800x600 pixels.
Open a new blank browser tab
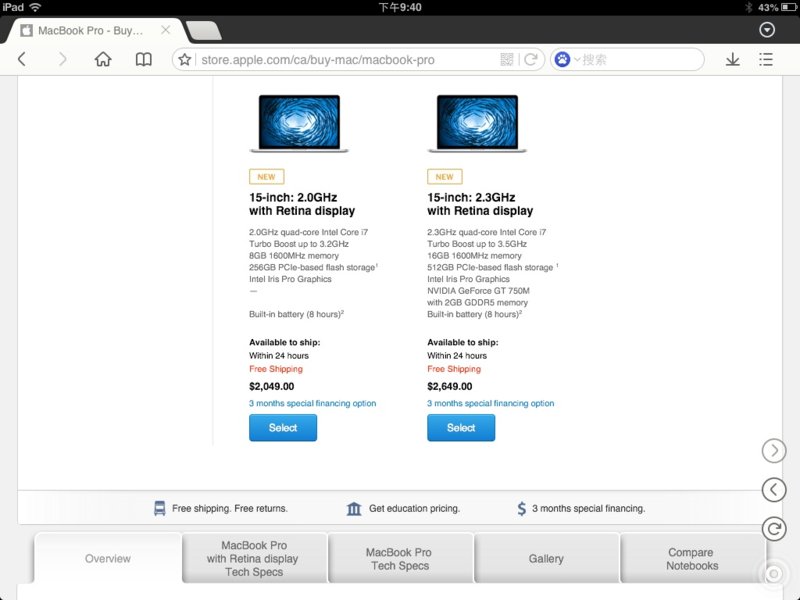203,31
